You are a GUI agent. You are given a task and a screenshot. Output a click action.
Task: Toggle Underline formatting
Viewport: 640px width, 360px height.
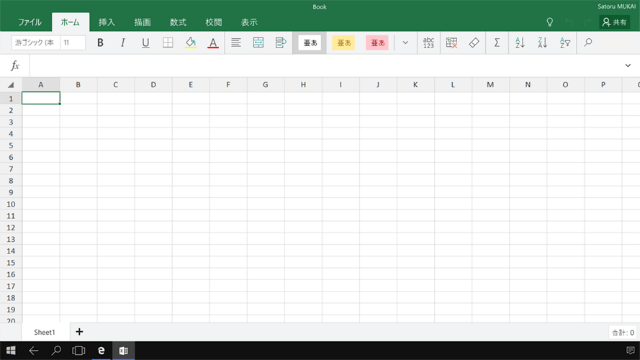click(x=145, y=42)
